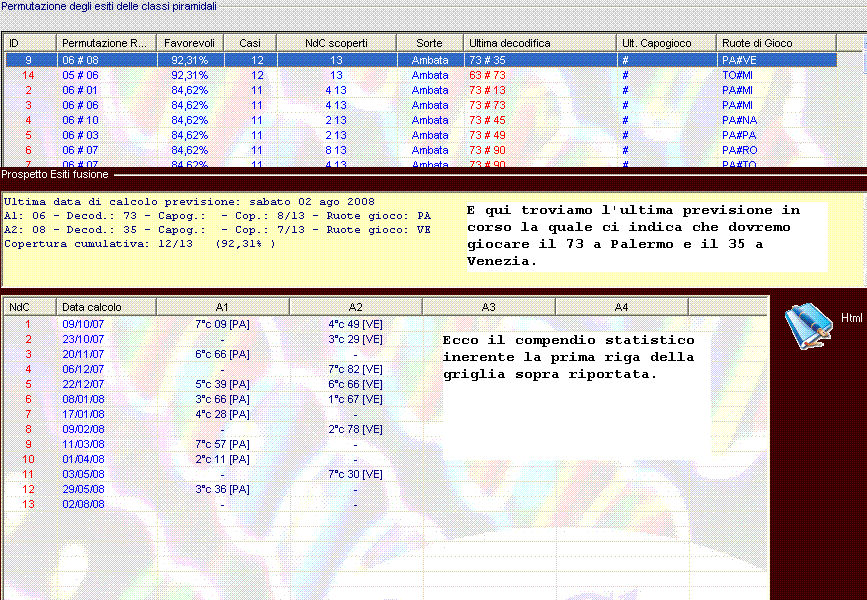The height and width of the screenshot is (600, 867).
Task: Select the calculation date 06/12/07
Action: [x=83, y=369]
